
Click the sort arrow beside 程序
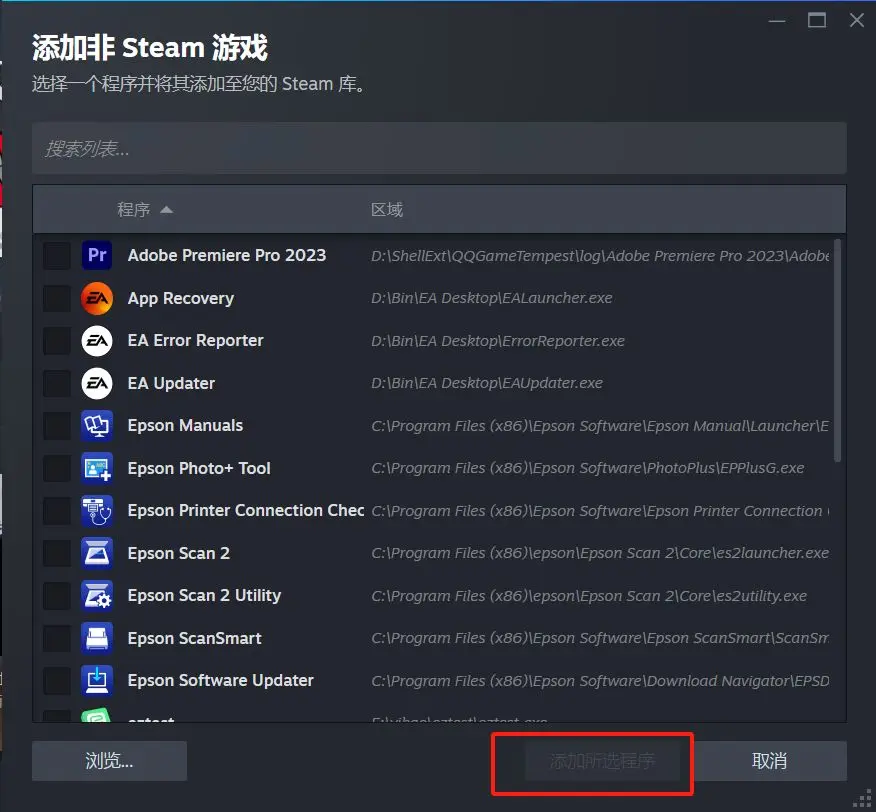(x=166, y=210)
